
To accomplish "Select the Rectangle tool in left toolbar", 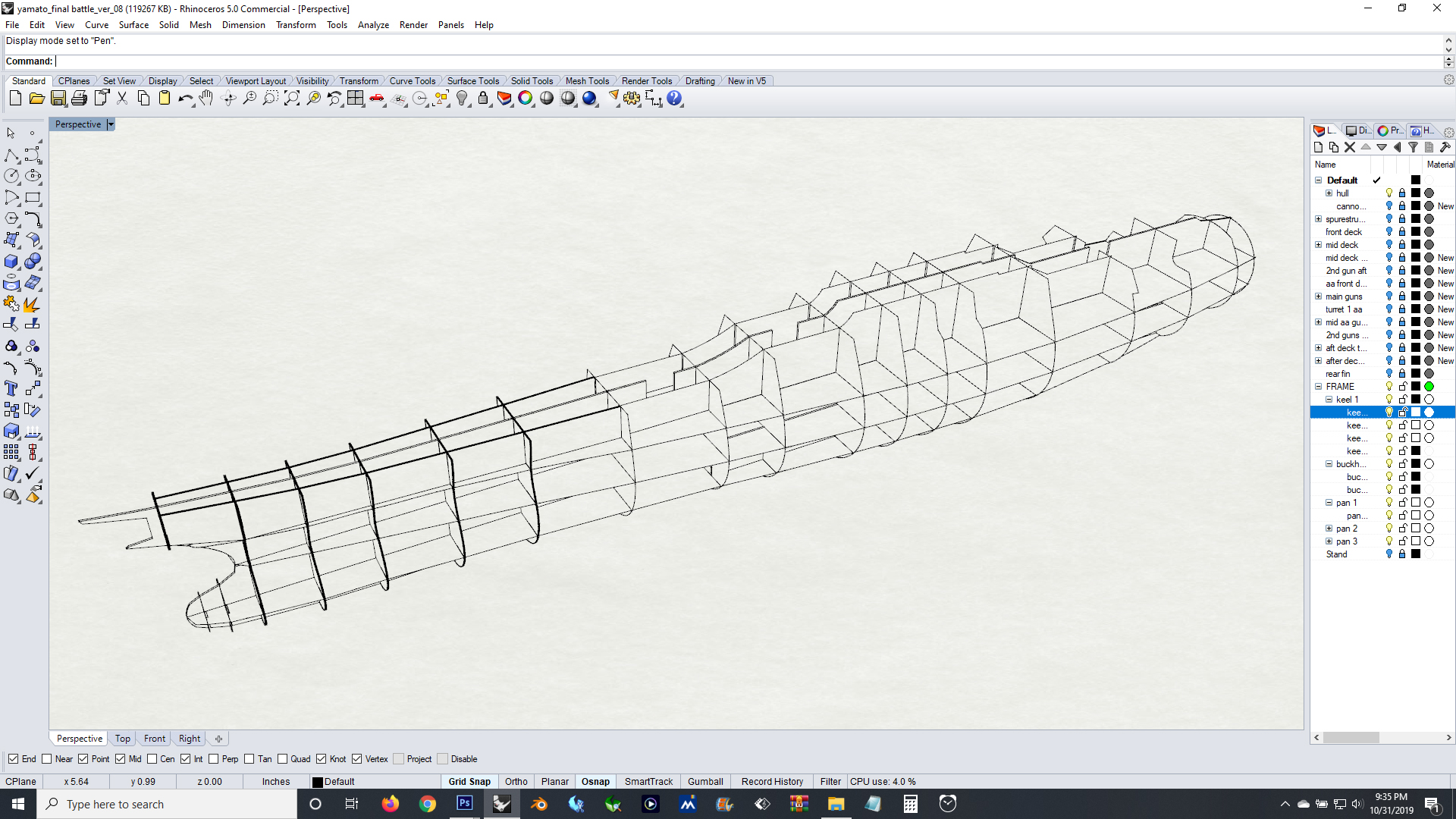I will (x=33, y=198).
